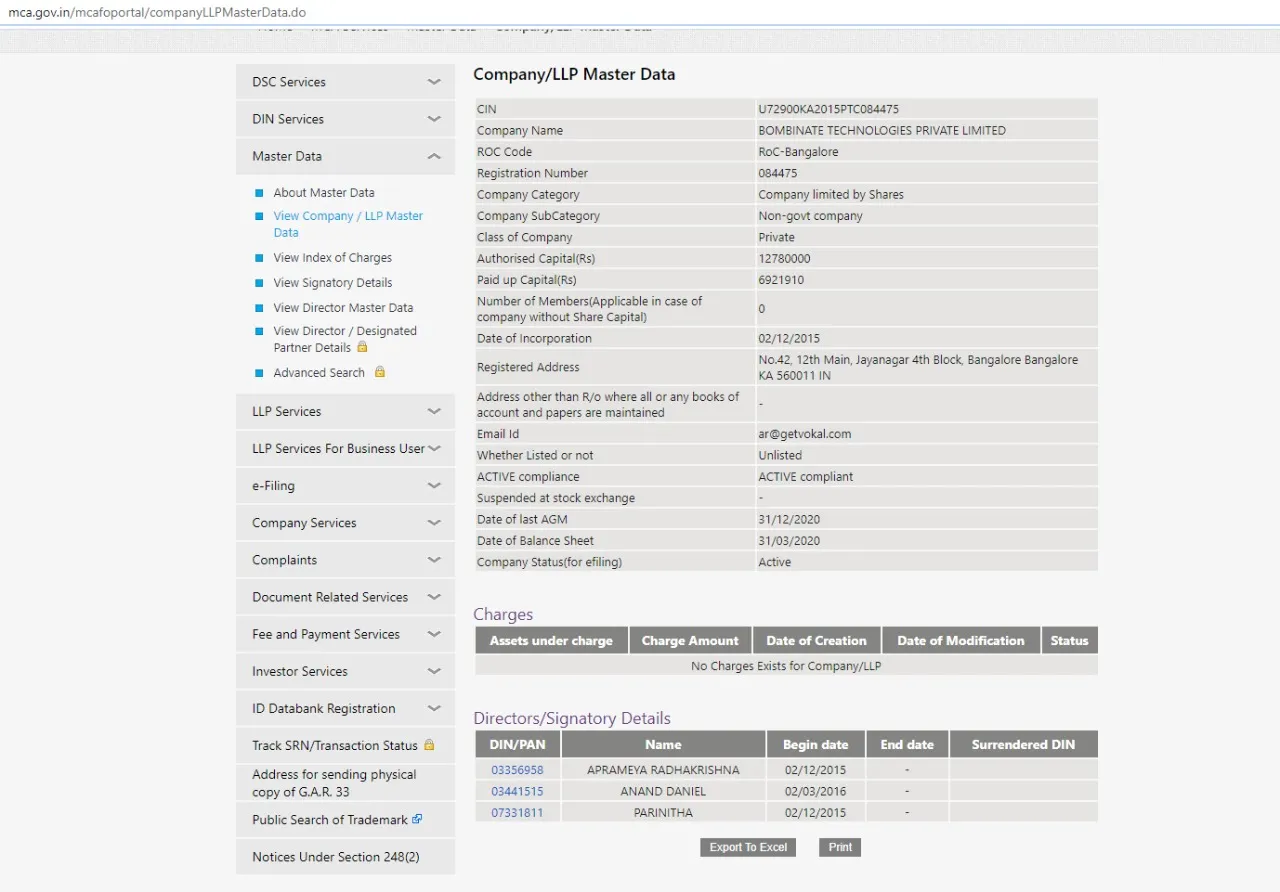This screenshot has height=892, width=1280.
Task: Open Track SRN/Transaction Status
Action: pyautogui.click(x=335, y=746)
